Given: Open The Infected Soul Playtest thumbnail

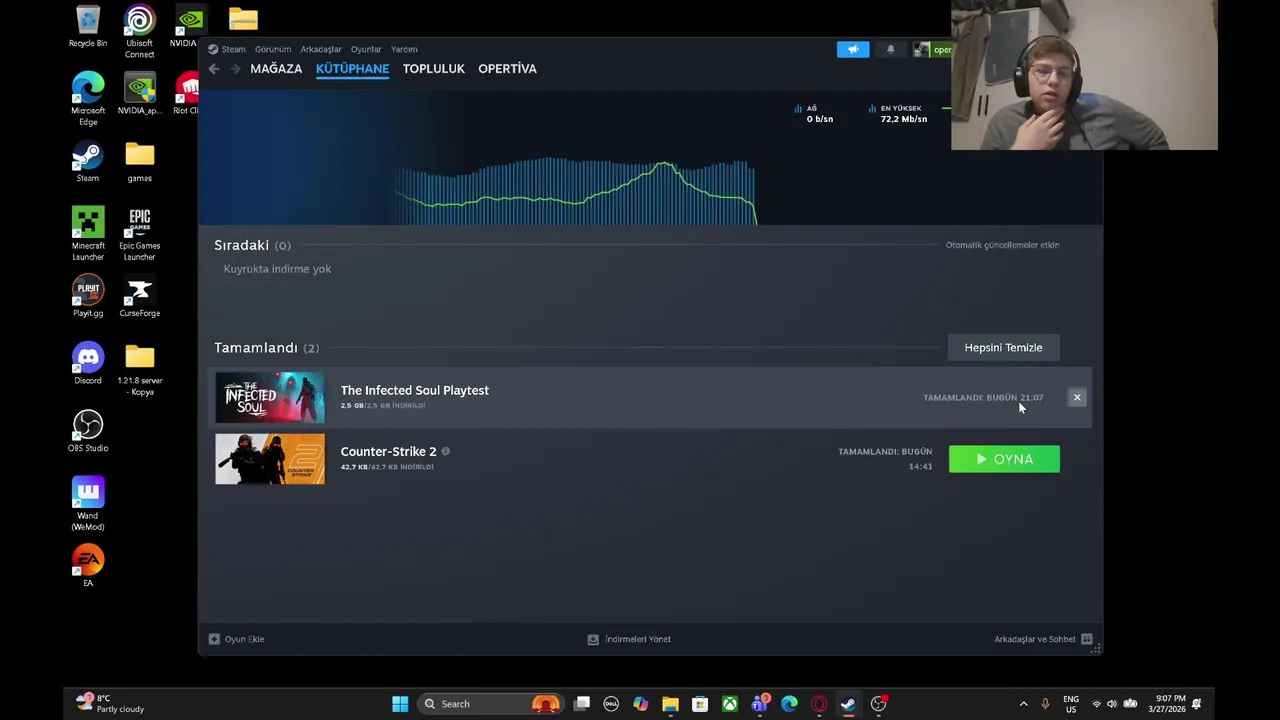Looking at the screenshot, I should point(270,398).
